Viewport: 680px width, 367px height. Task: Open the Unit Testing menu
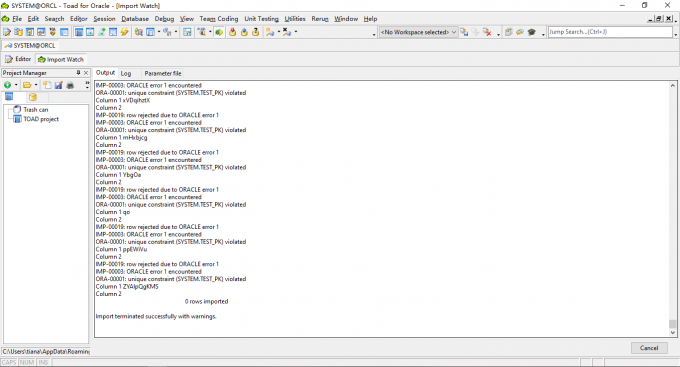262,19
